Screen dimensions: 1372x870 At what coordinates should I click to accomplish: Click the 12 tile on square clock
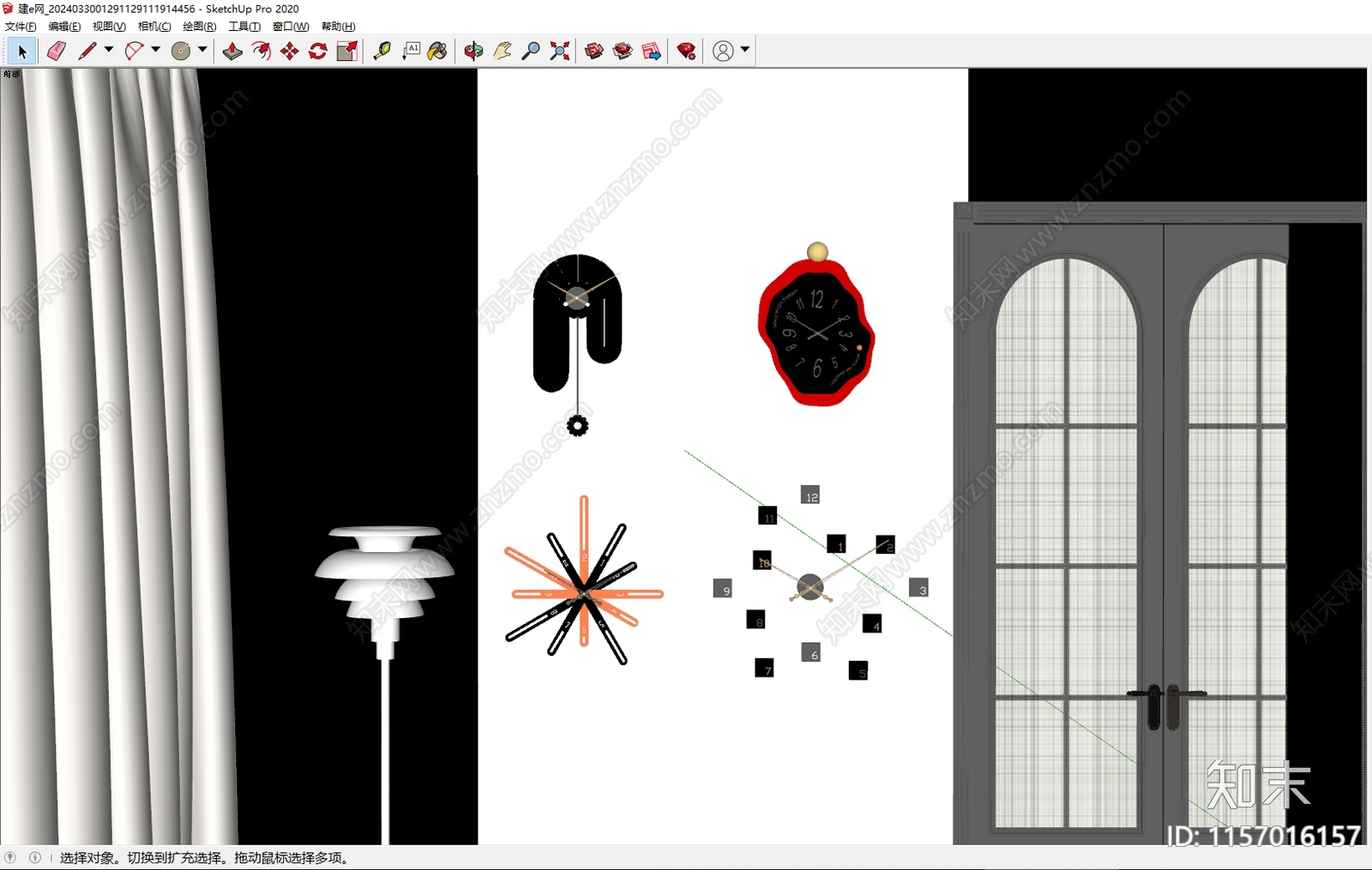[x=810, y=495]
